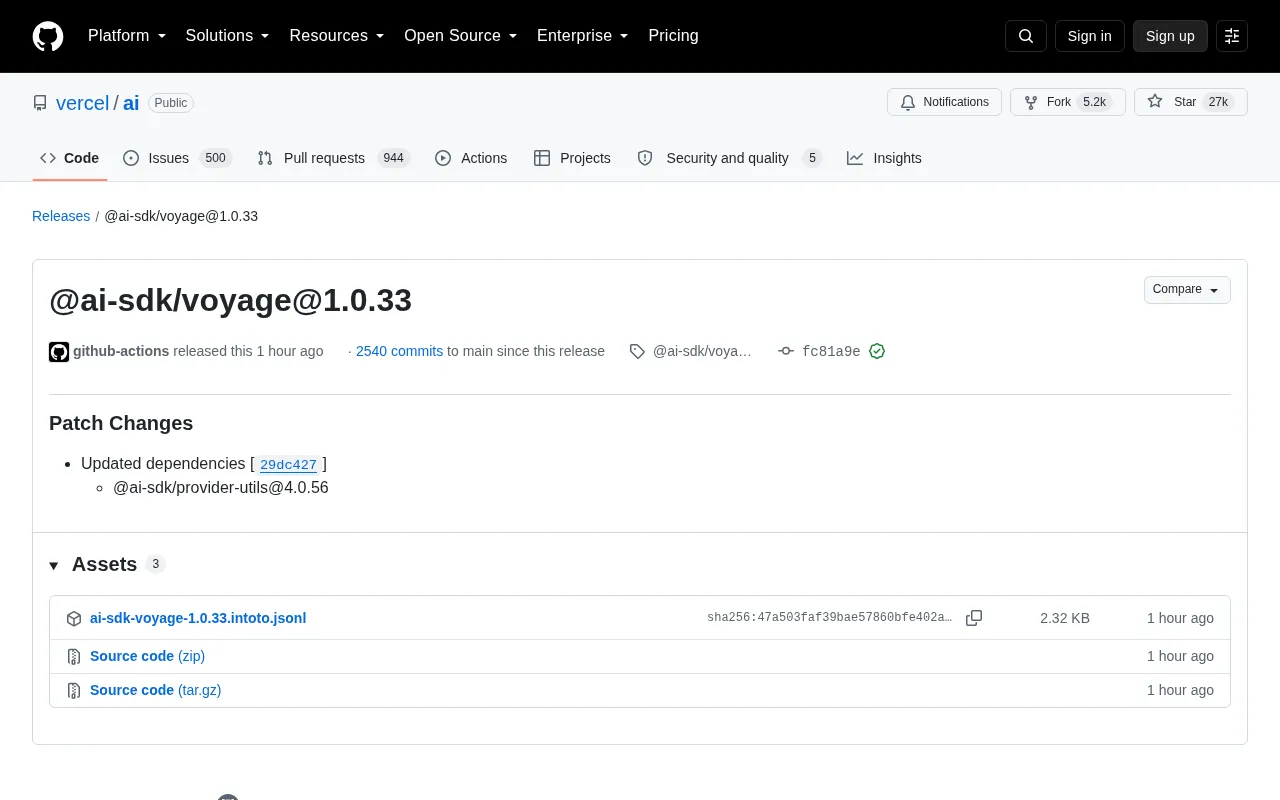Copy the sha256 digest to clipboard
Viewport: 1280px width, 800px height.
pyautogui.click(x=974, y=618)
